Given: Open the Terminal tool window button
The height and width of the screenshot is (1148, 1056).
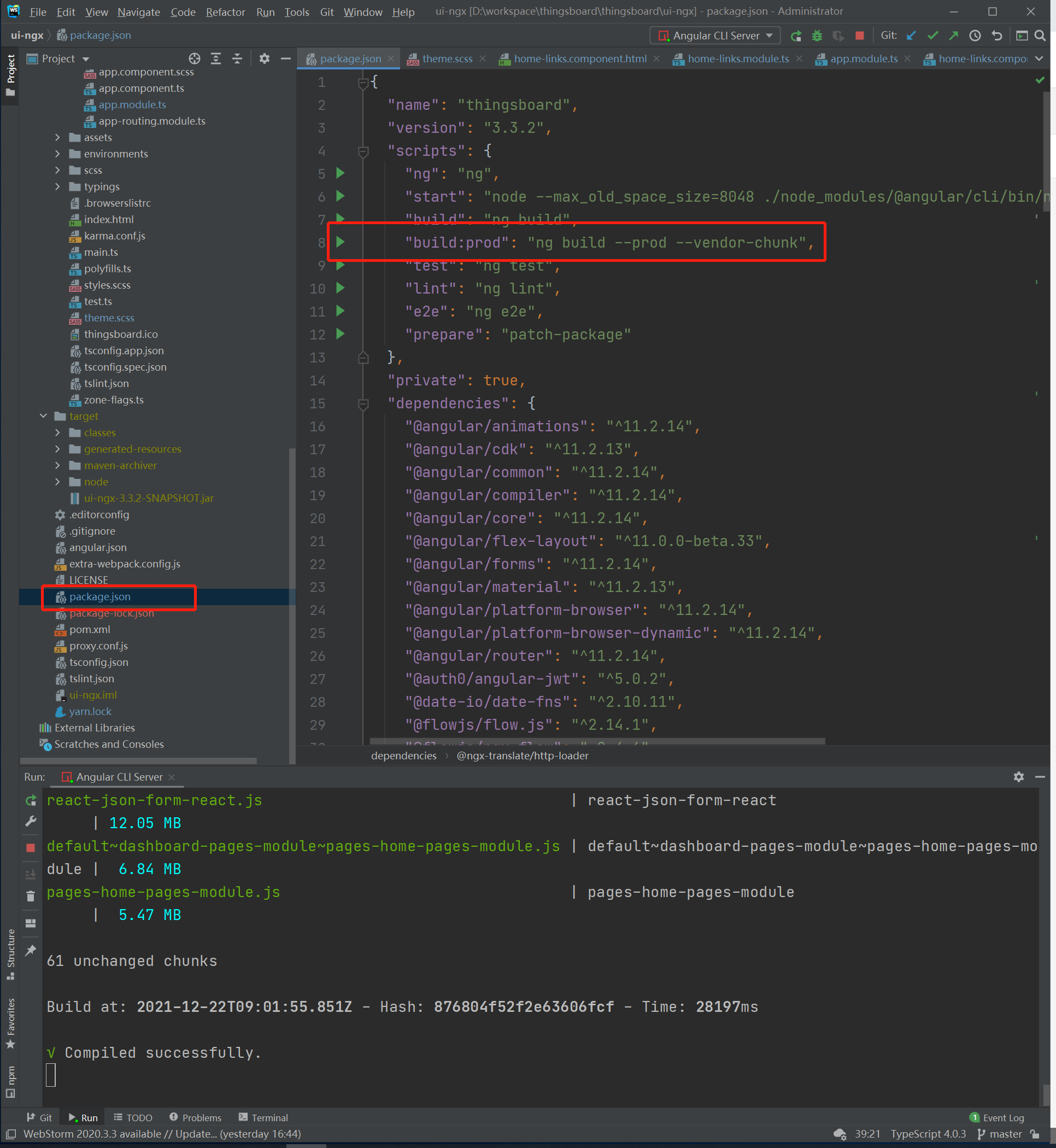Looking at the screenshot, I should (x=263, y=1118).
